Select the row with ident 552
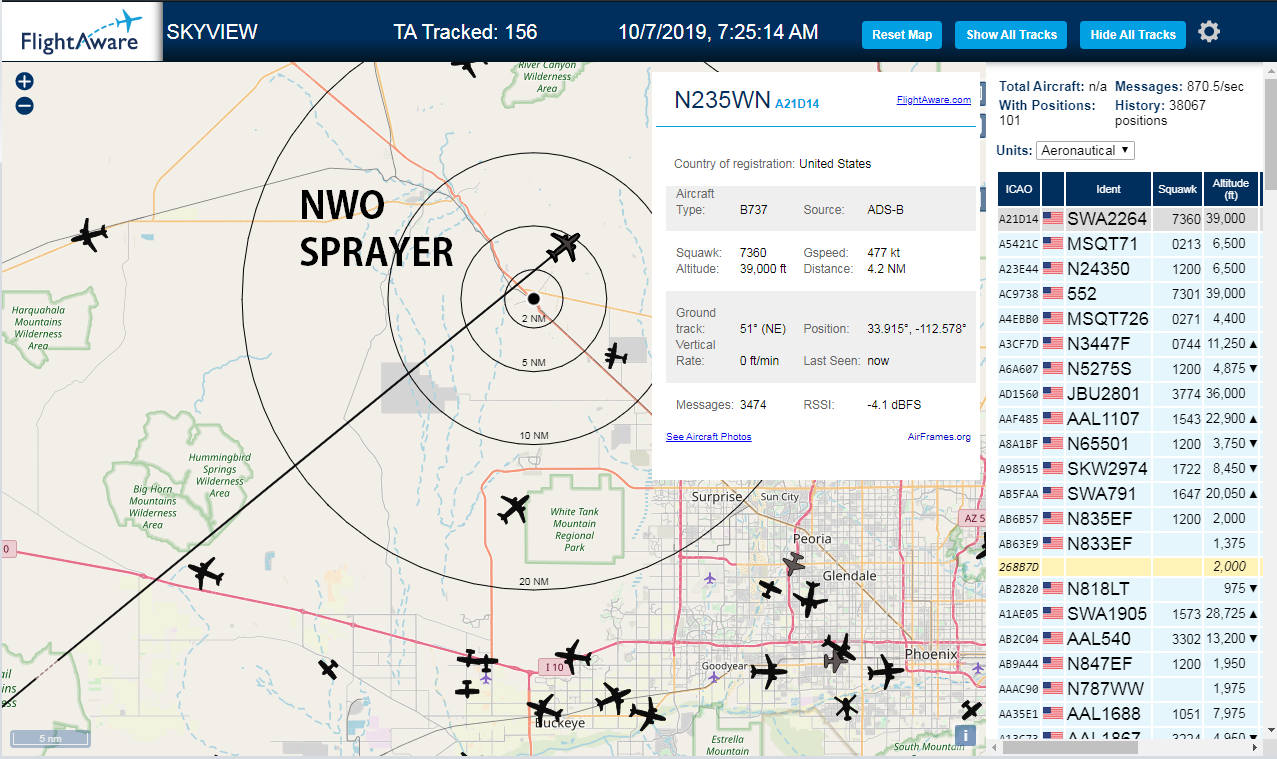The height and width of the screenshot is (759, 1277). click(1128, 293)
